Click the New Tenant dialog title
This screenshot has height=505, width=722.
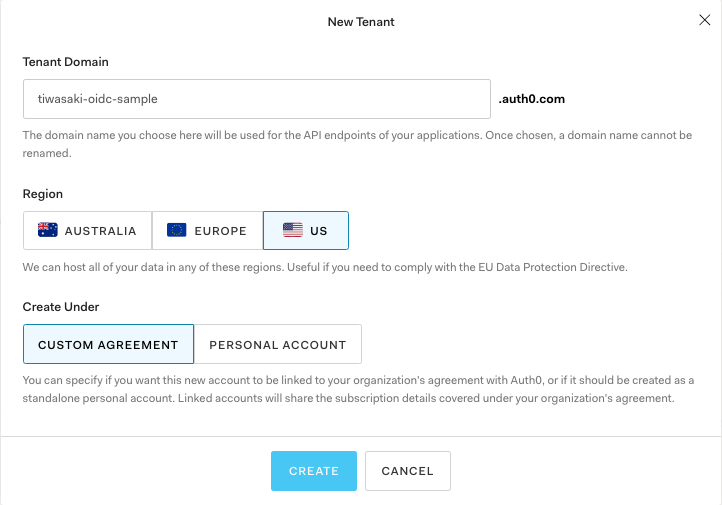coord(360,21)
